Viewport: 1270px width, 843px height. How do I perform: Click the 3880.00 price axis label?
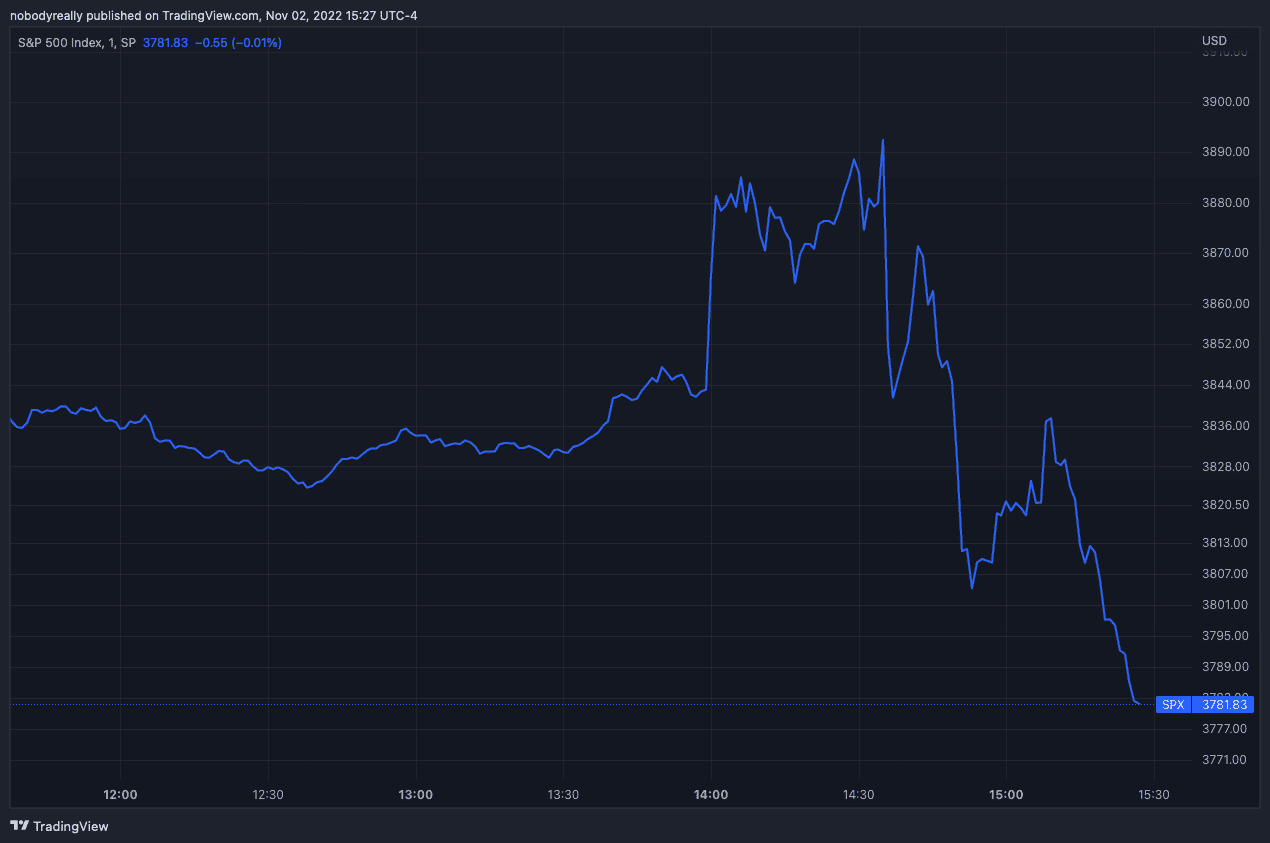click(x=1225, y=203)
